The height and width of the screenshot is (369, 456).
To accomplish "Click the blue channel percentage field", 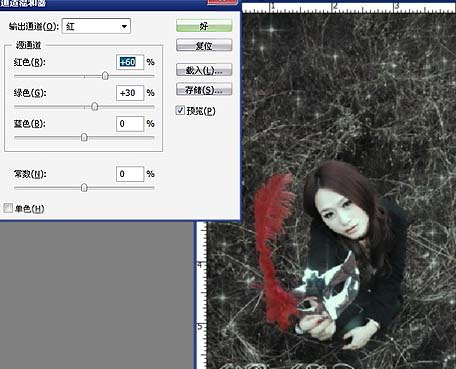I will point(130,124).
